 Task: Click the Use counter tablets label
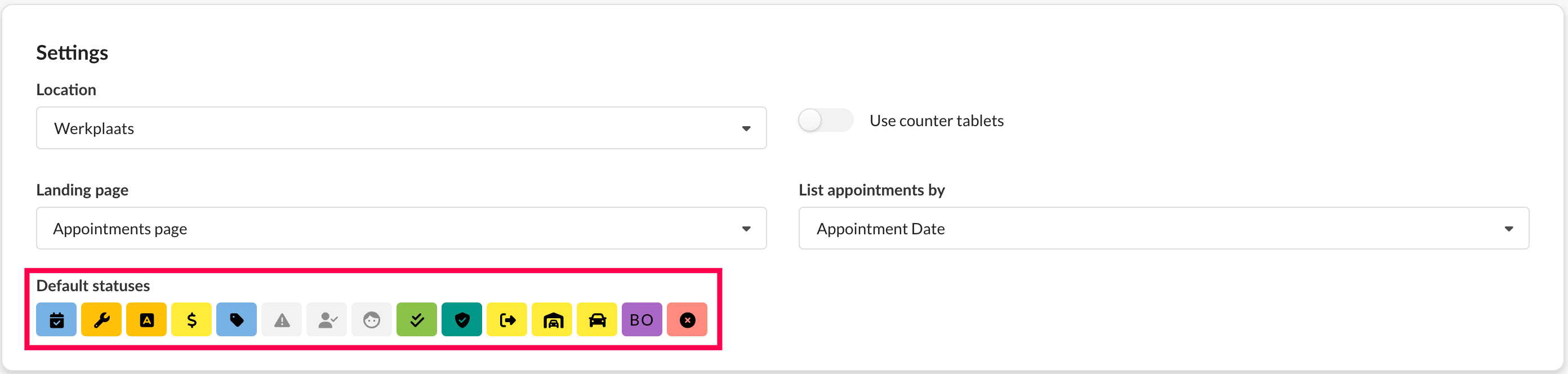936,121
